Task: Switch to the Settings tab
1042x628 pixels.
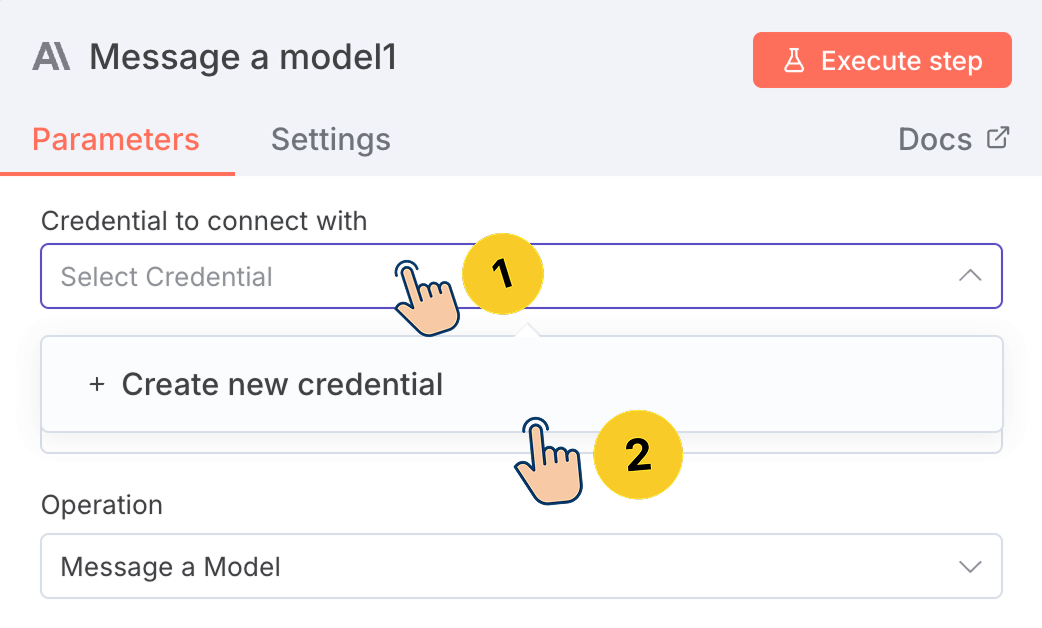Action: pos(330,139)
